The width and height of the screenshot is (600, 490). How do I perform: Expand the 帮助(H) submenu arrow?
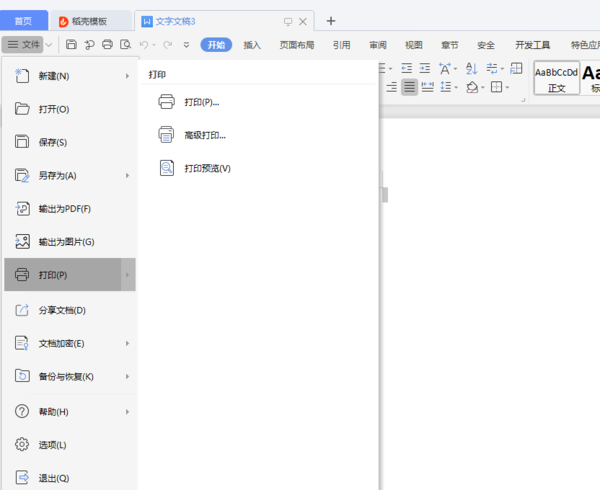click(x=127, y=412)
